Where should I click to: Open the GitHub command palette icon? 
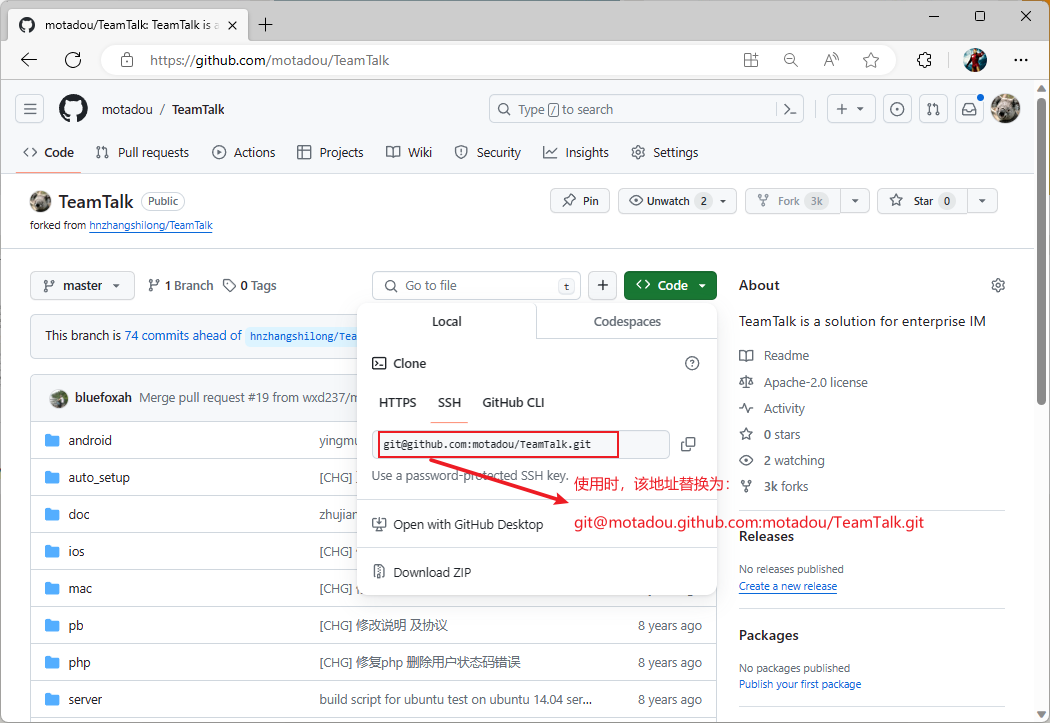click(x=790, y=110)
